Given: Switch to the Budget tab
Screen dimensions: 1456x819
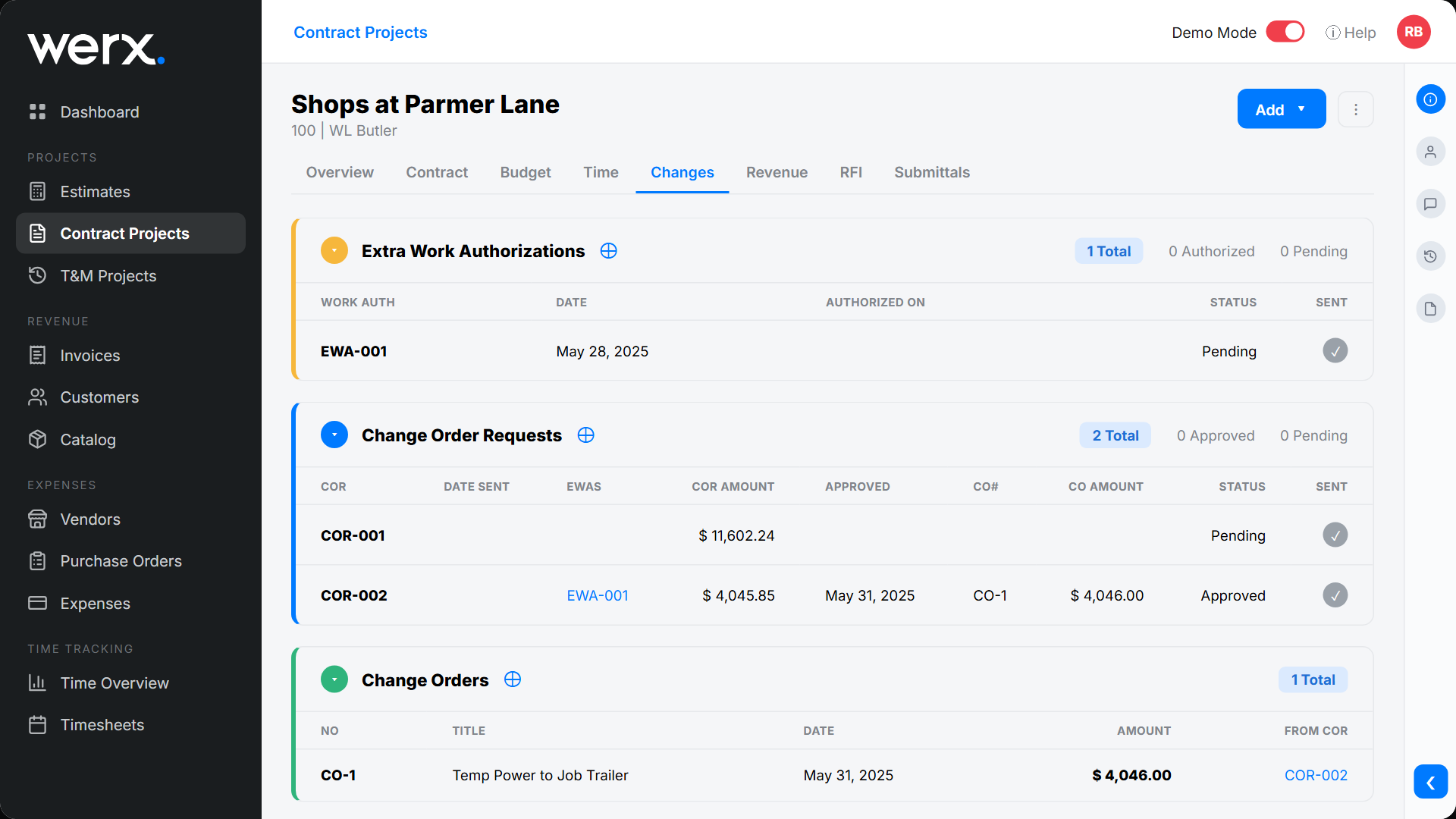Looking at the screenshot, I should click(526, 172).
